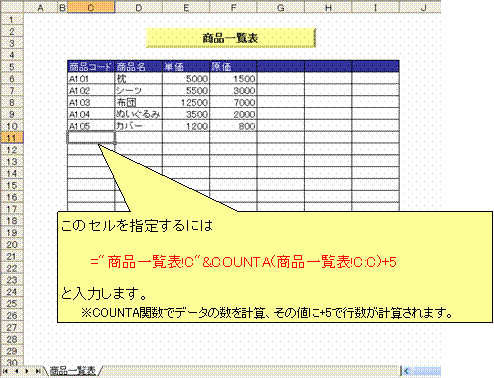The width and height of the screenshot is (494, 378).
Task: Select row 5 header
Action: (x=12, y=67)
